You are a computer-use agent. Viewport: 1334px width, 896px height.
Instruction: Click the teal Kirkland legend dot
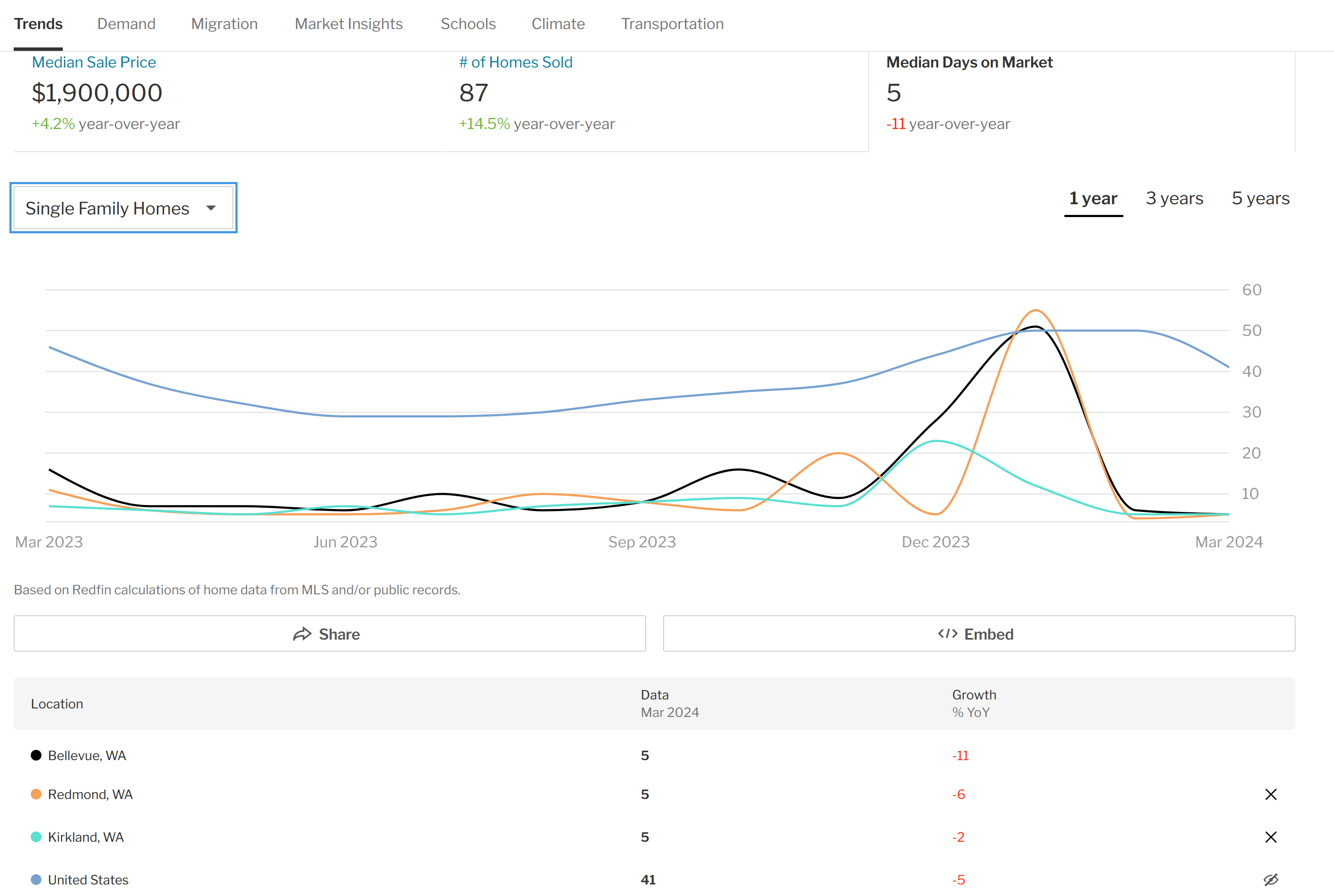pyautogui.click(x=36, y=837)
